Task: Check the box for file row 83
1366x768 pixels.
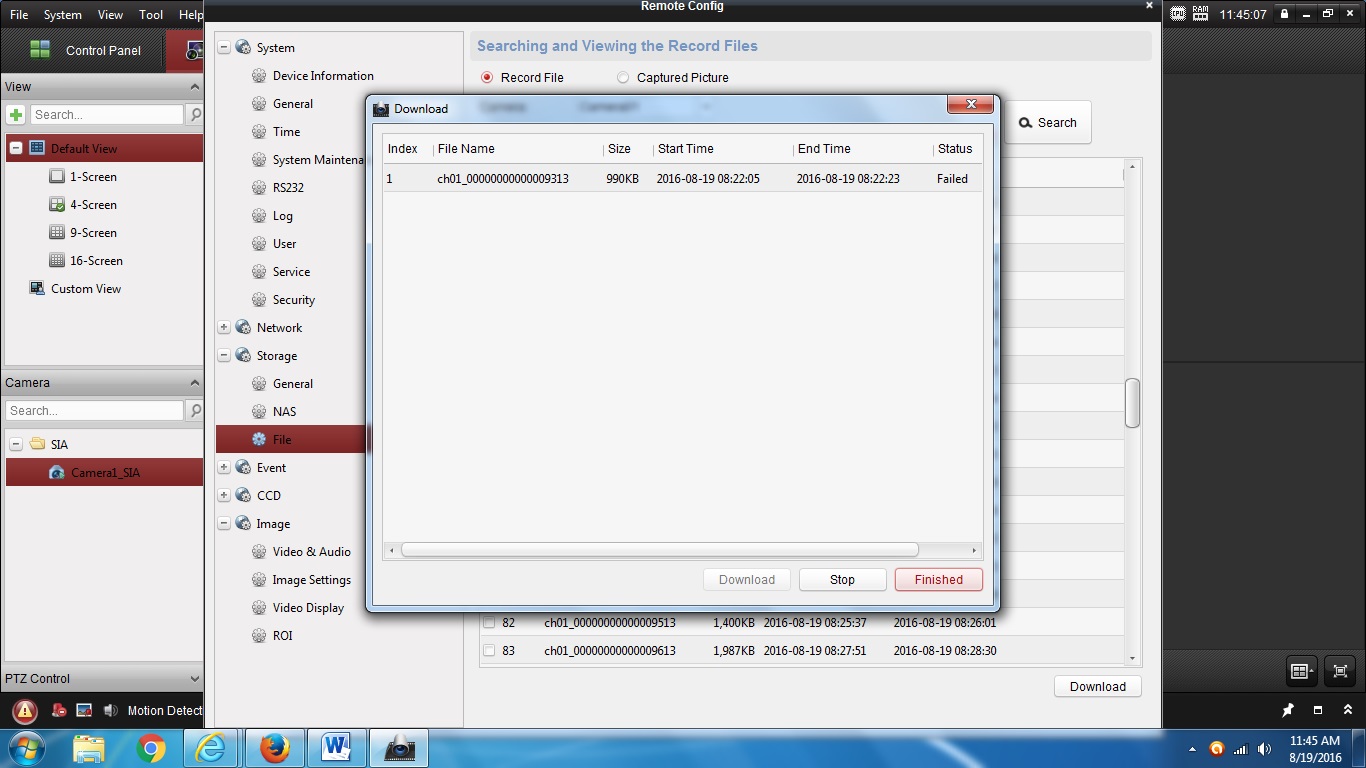Action: point(489,651)
